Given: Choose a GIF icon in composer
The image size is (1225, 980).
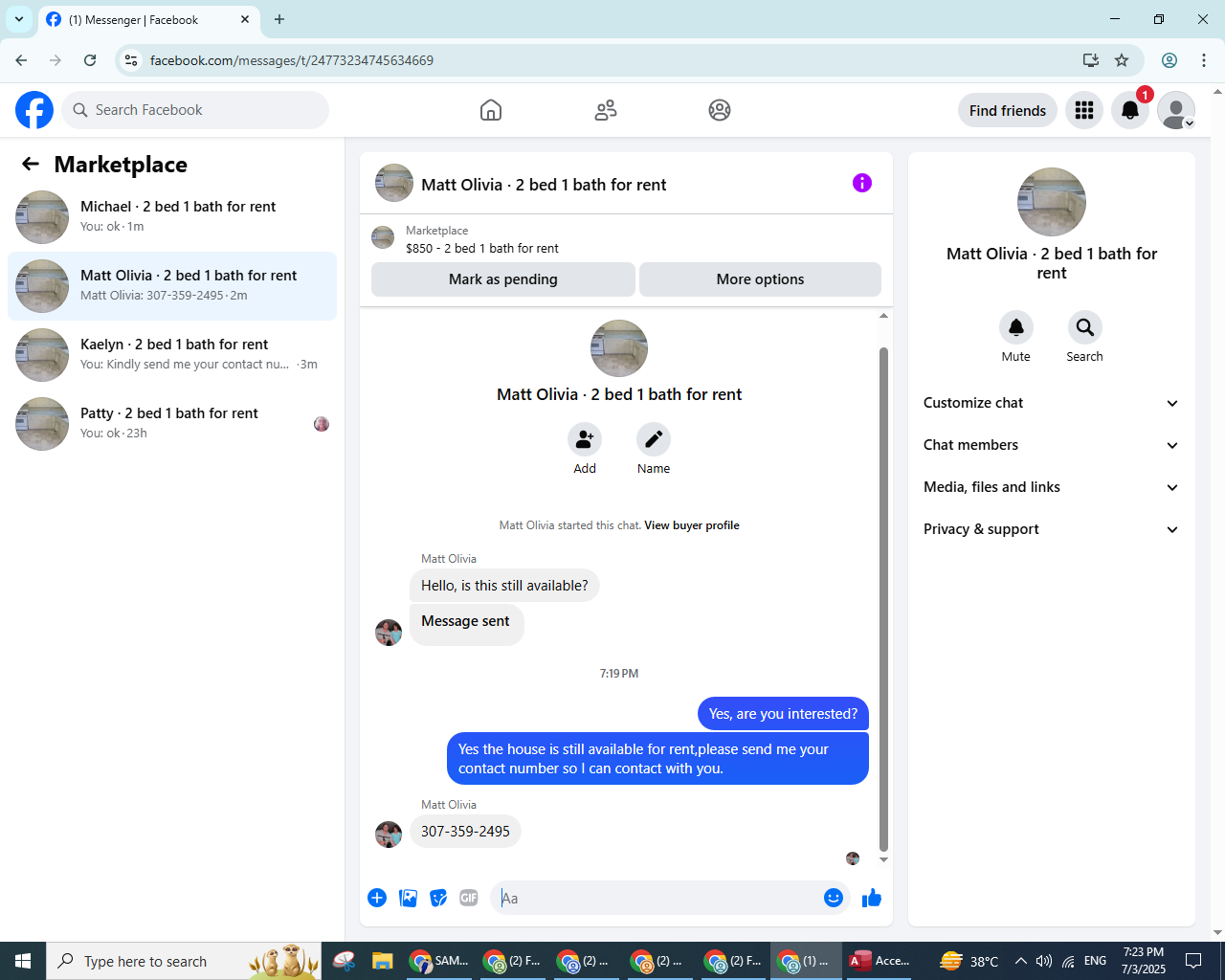Looking at the screenshot, I should point(469,898).
